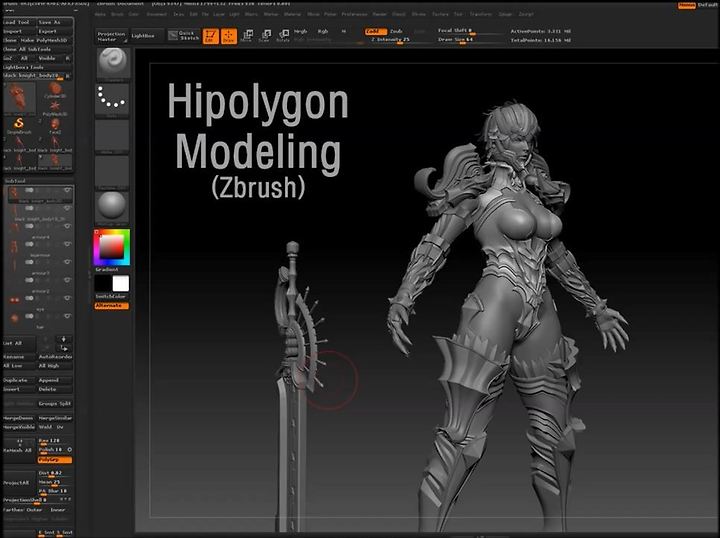
Task: Click the large current tool thumbnail
Action: (x=19, y=98)
